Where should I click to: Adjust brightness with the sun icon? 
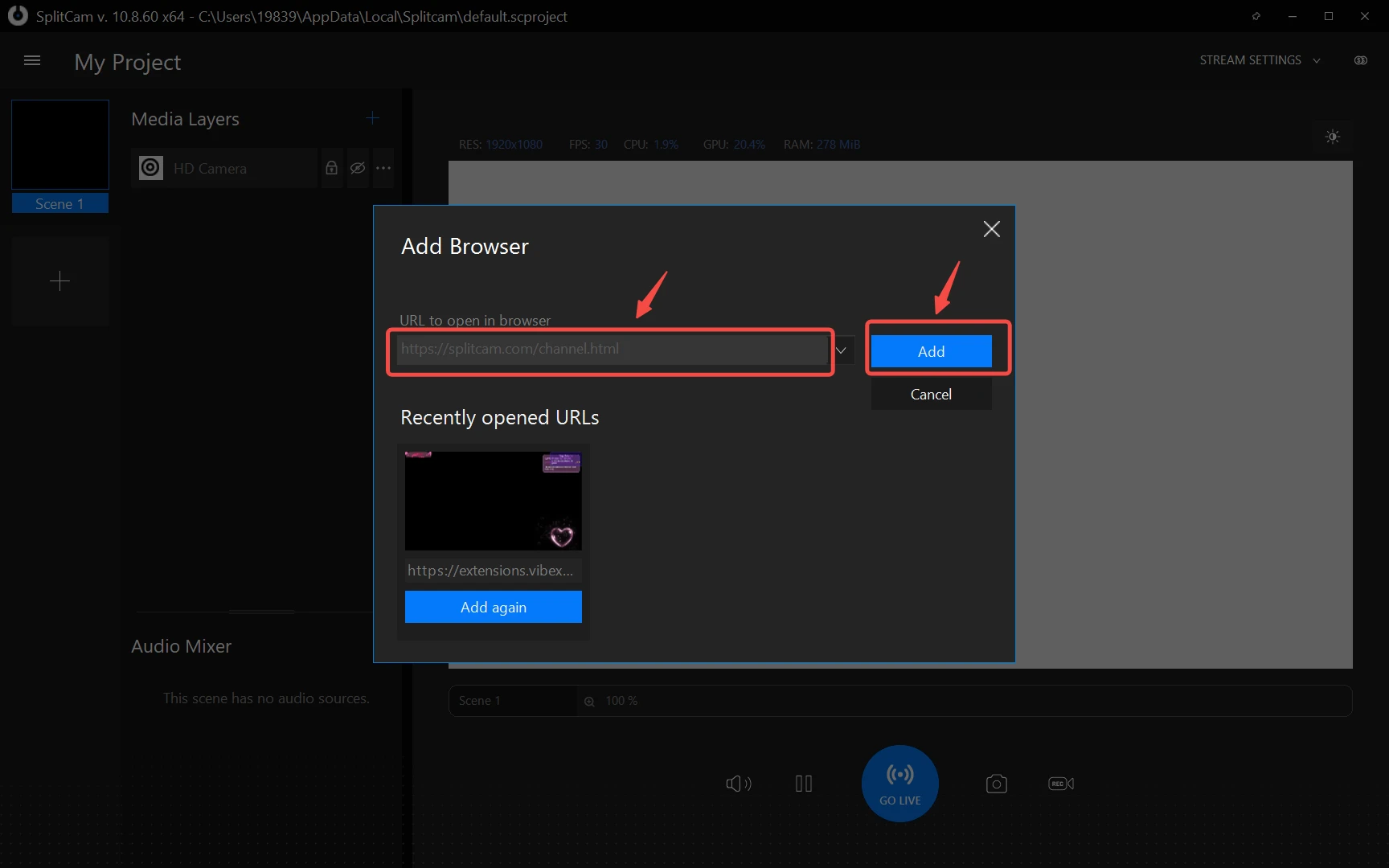coord(1332,137)
